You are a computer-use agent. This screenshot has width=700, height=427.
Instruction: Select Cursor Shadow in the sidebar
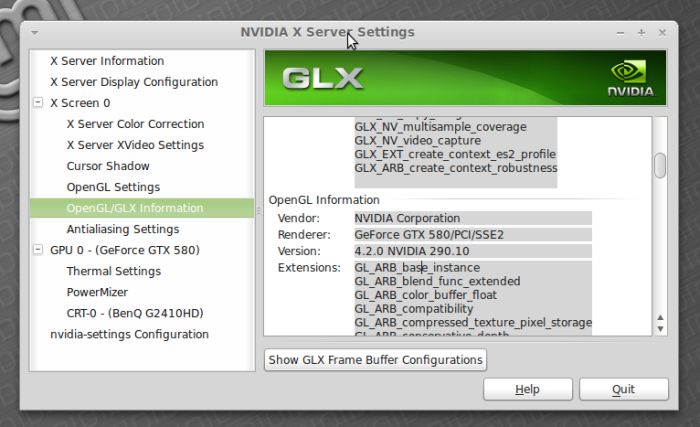tap(108, 166)
